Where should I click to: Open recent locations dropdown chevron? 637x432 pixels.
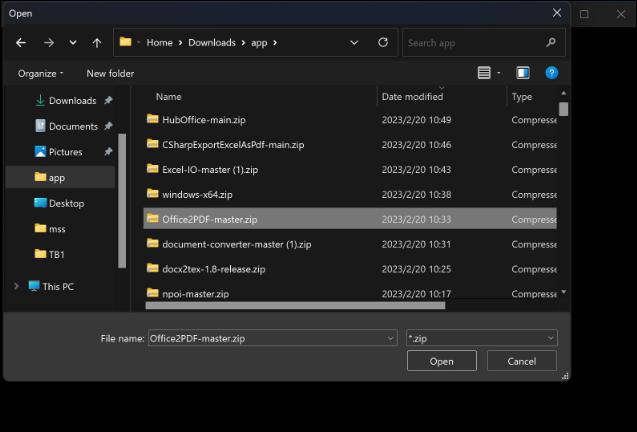coord(73,43)
